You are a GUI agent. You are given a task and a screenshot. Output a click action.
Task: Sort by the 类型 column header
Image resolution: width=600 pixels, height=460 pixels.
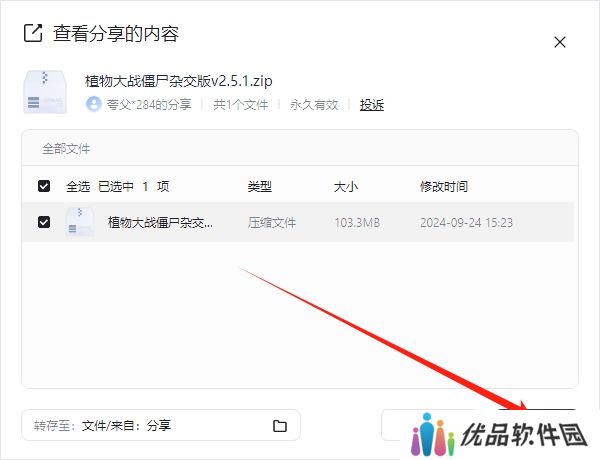[x=259, y=187]
